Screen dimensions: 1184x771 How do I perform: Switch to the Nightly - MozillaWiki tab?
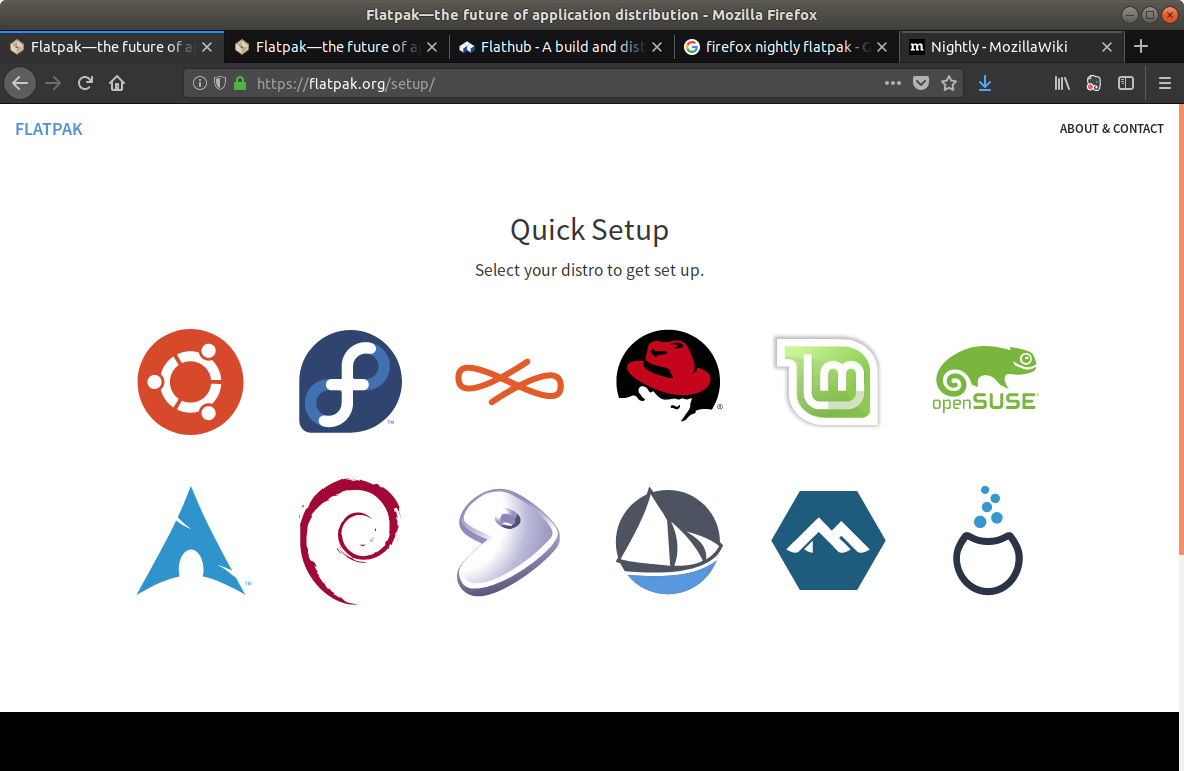(1010, 47)
